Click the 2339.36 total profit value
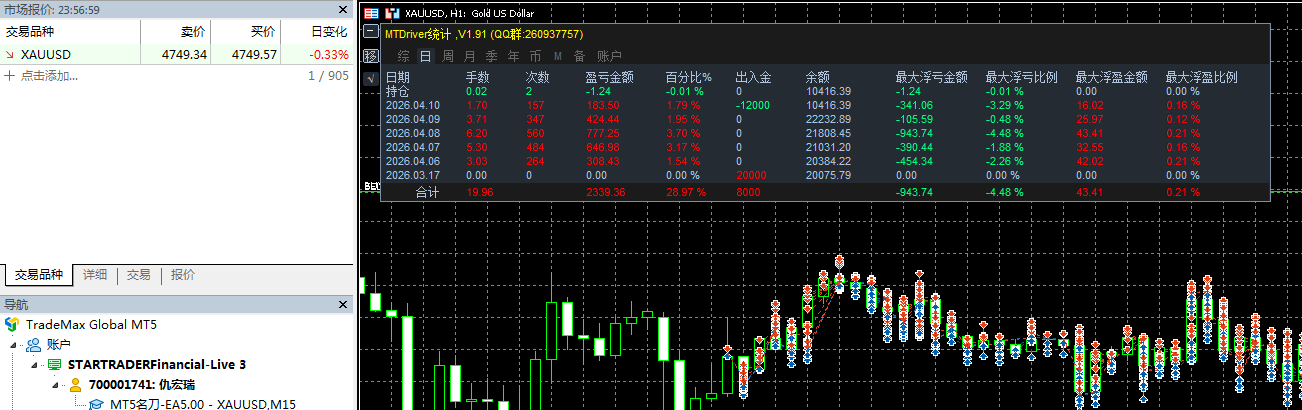 [x=605, y=193]
